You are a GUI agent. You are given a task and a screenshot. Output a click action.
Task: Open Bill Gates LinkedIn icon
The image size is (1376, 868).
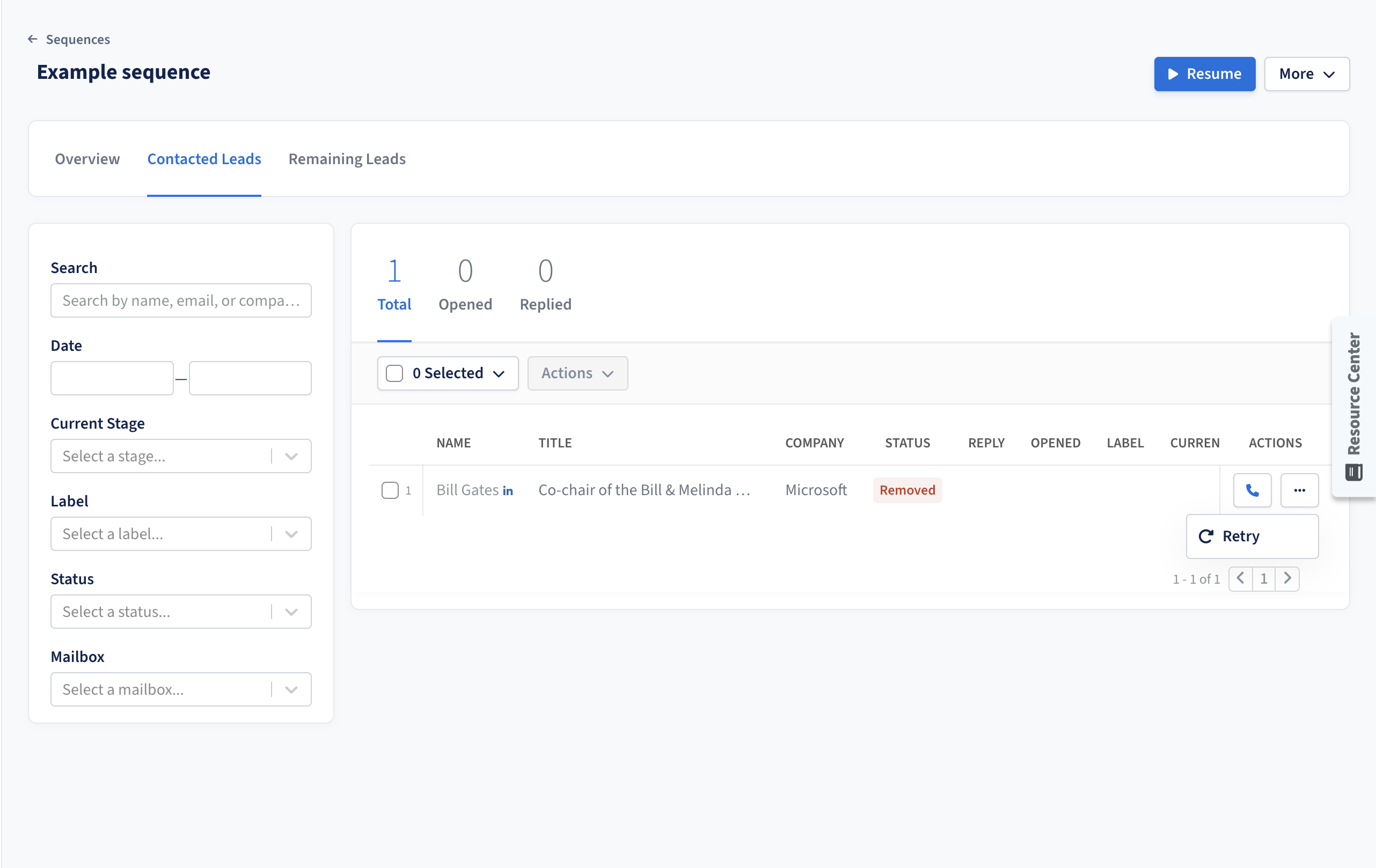508,490
